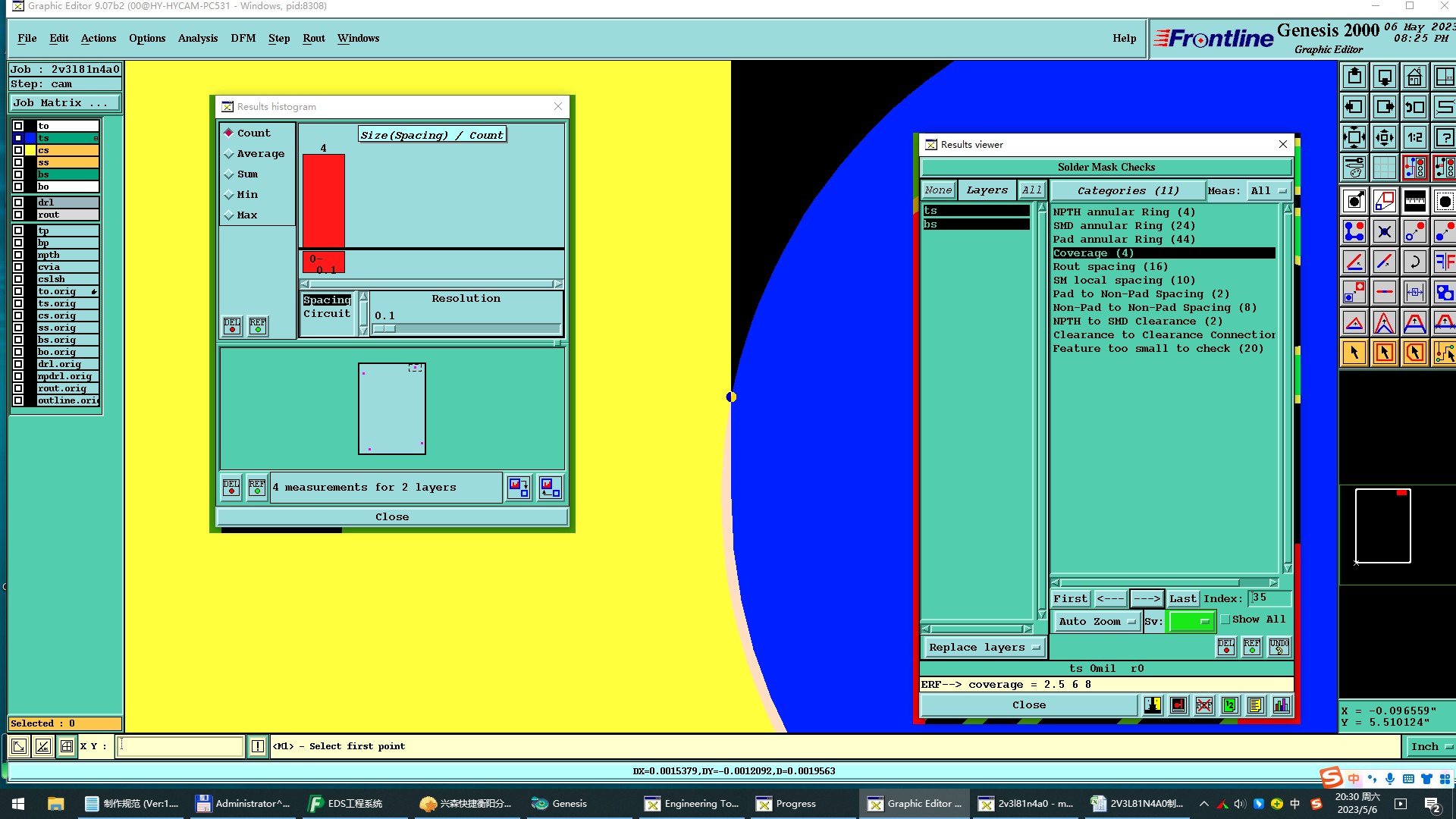Toggle display checkbox for drl layer
1456x819 pixels.
tap(18, 202)
